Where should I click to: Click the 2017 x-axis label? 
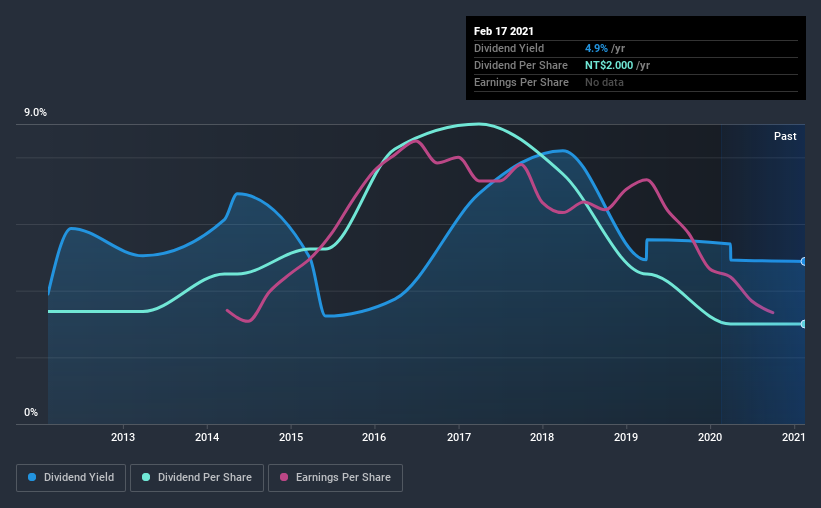pos(459,437)
